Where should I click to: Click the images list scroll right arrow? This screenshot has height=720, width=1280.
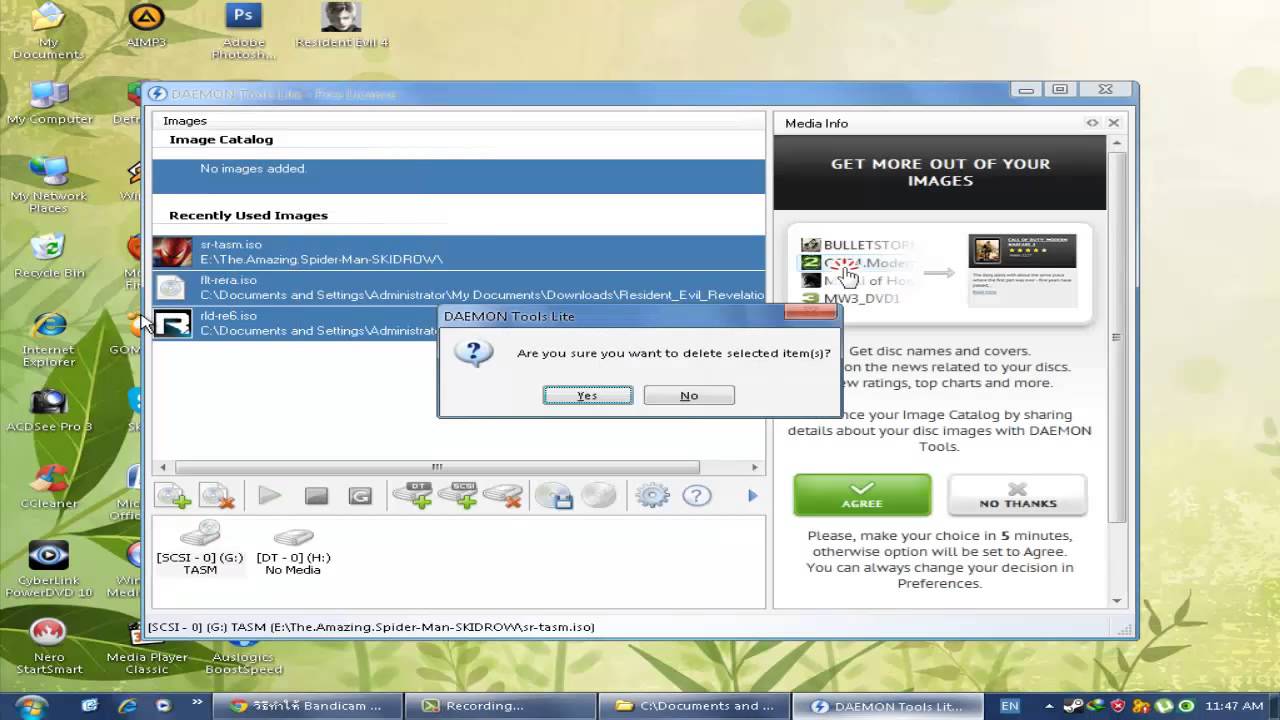pyautogui.click(x=755, y=467)
